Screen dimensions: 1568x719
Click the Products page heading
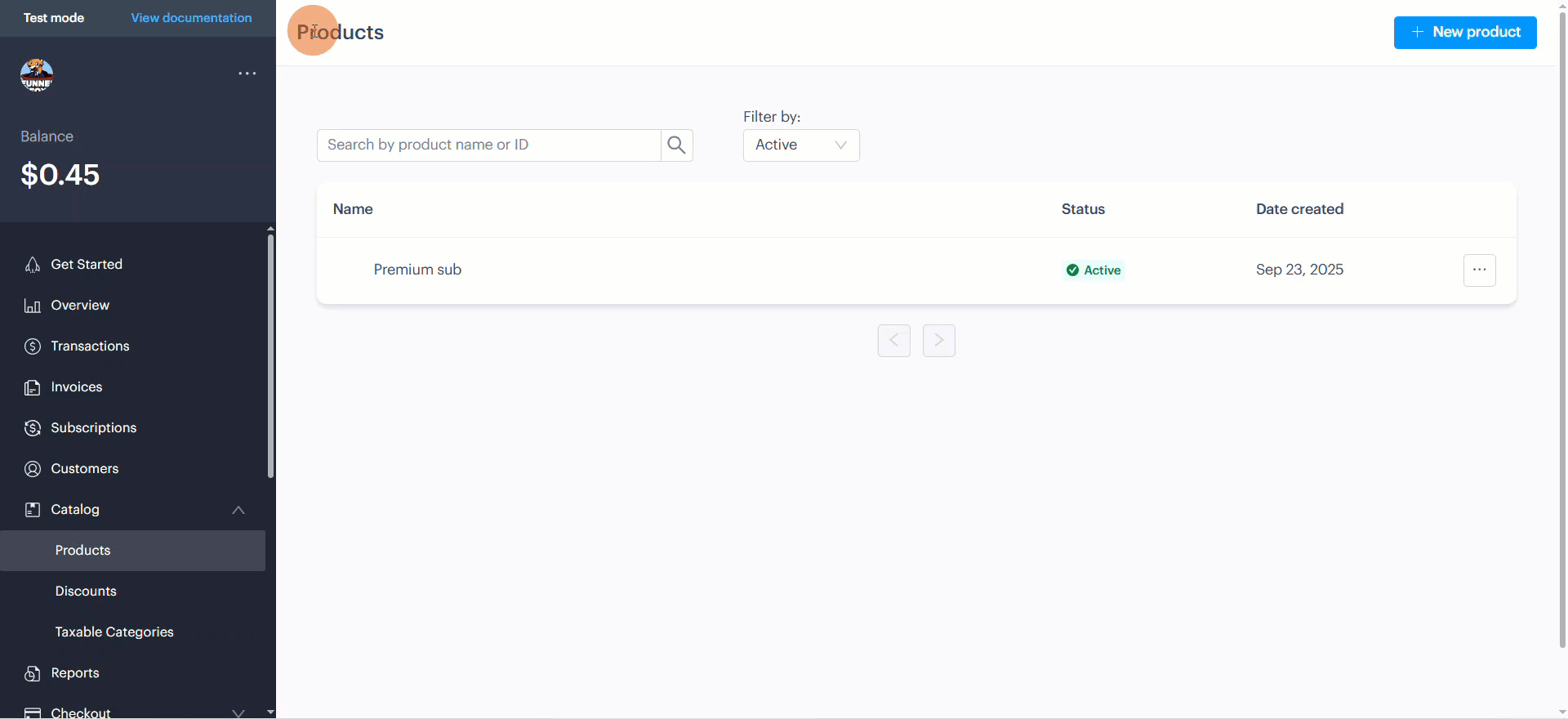tap(341, 32)
